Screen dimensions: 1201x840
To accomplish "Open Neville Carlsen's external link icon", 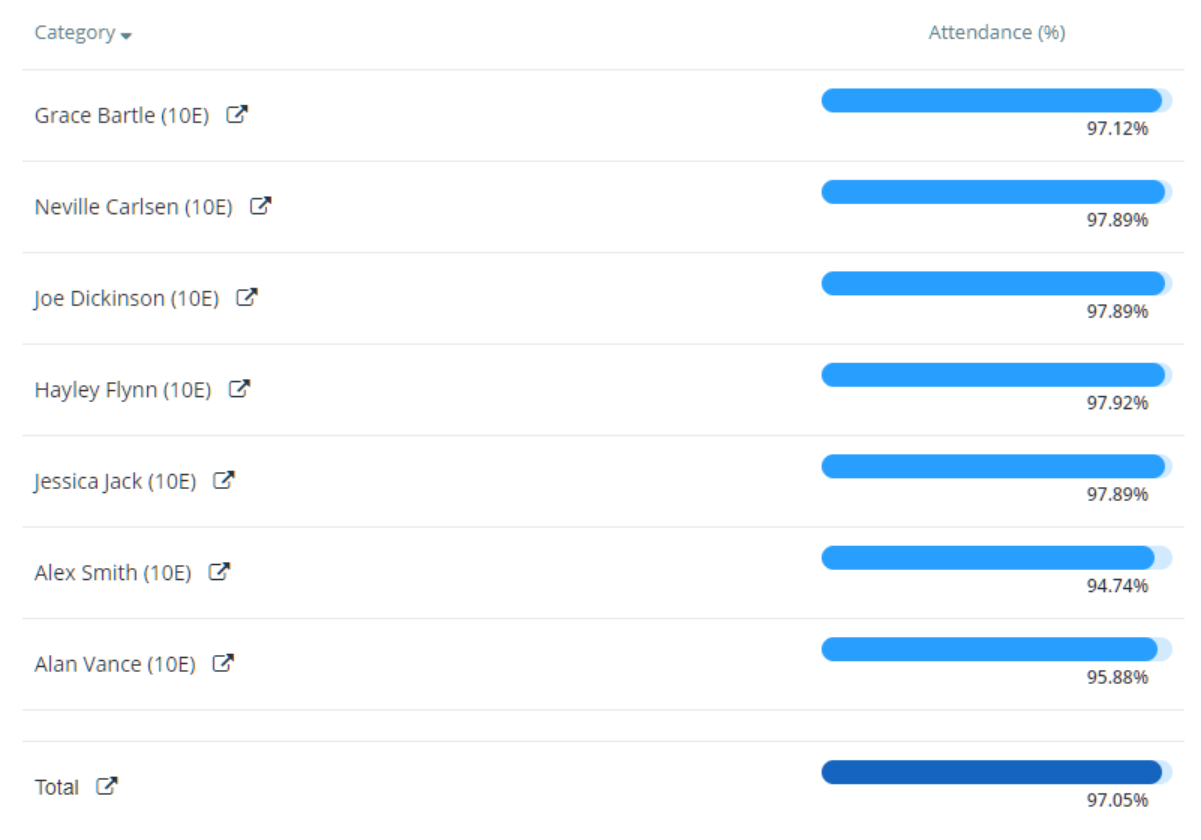I will (259, 205).
